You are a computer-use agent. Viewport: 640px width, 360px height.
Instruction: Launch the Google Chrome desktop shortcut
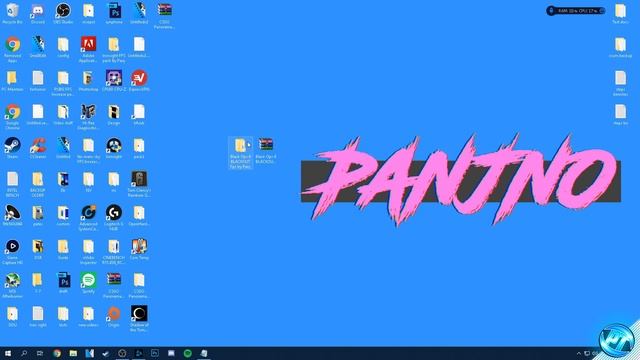point(12,111)
